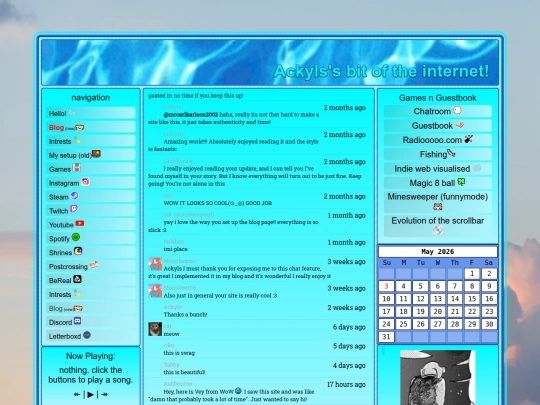Image resolution: width=540 pixels, height=405 pixels.
Task: Click the Postcrossing postcard icon
Action: (x=94, y=265)
